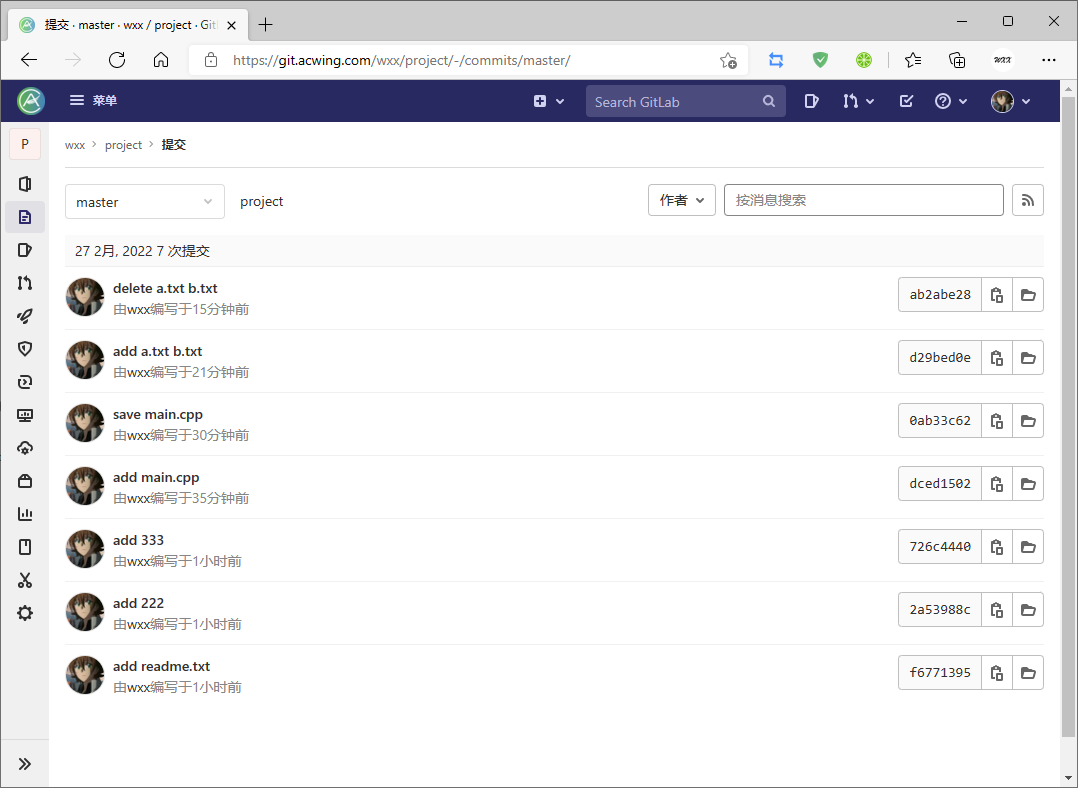The image size is (1078, 788).
Task: Open commit 'add main.cpp'
Action: tap(156, 477)
